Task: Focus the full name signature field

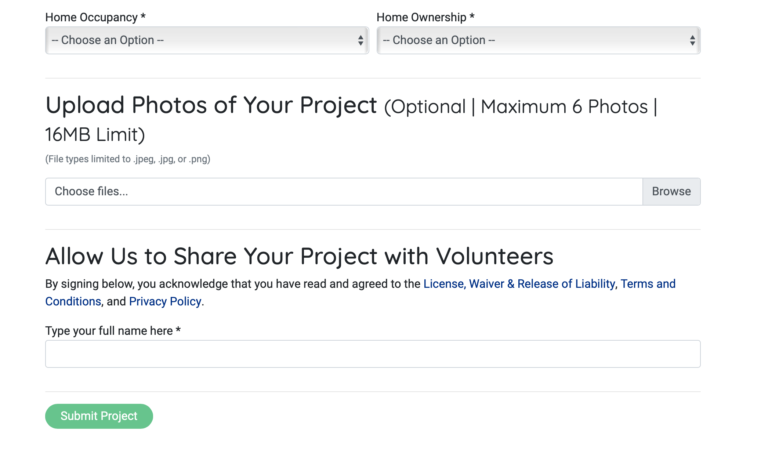Action: (372, 354)
